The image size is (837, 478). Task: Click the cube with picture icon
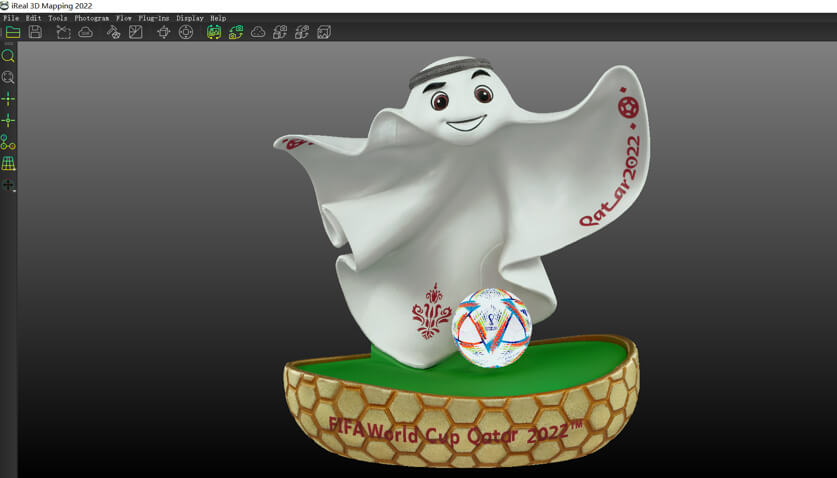click(324, 32)
